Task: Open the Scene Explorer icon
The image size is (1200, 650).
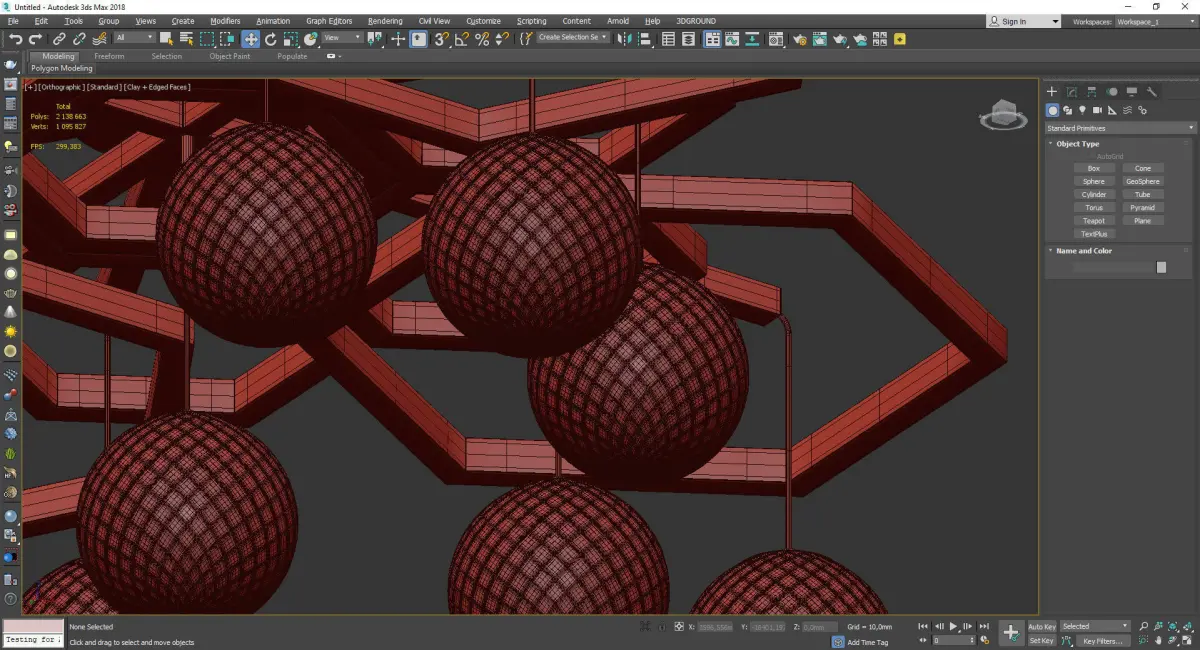Action: [x=669, y=39]
